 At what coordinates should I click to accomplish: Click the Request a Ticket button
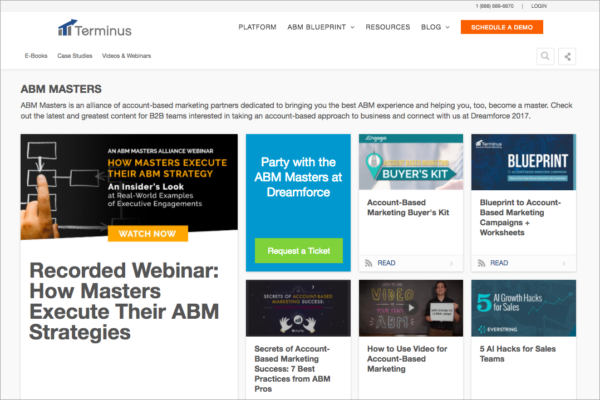click(x=298, y=251)
